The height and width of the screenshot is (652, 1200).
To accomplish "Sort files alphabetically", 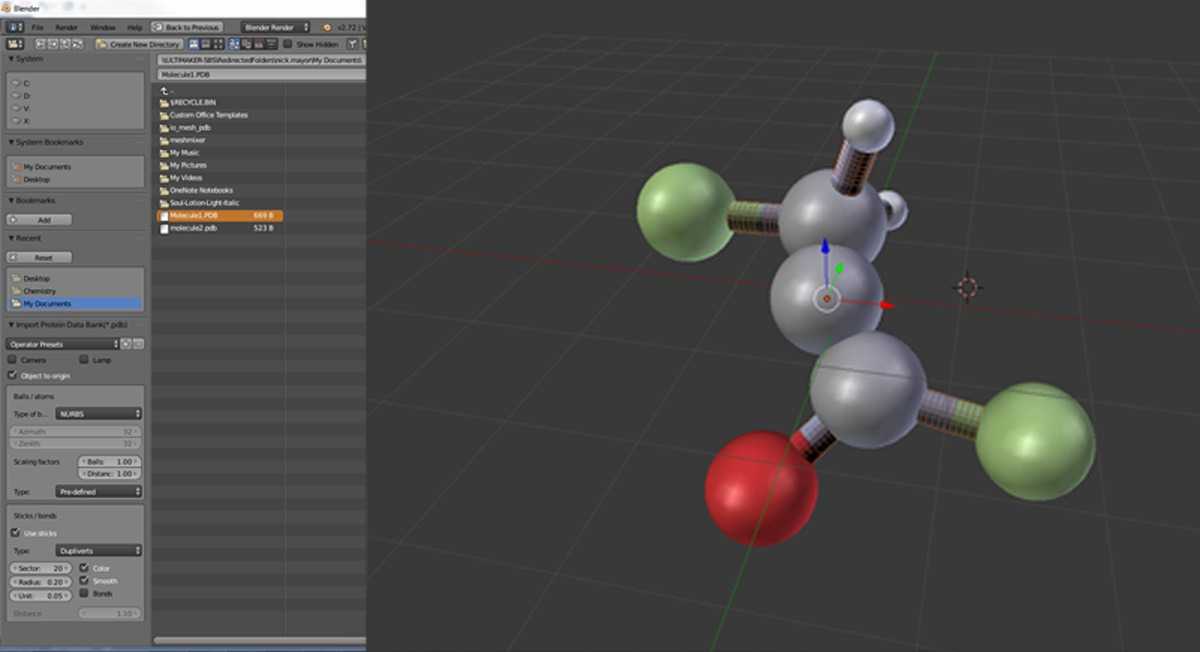I will point(234,44).
